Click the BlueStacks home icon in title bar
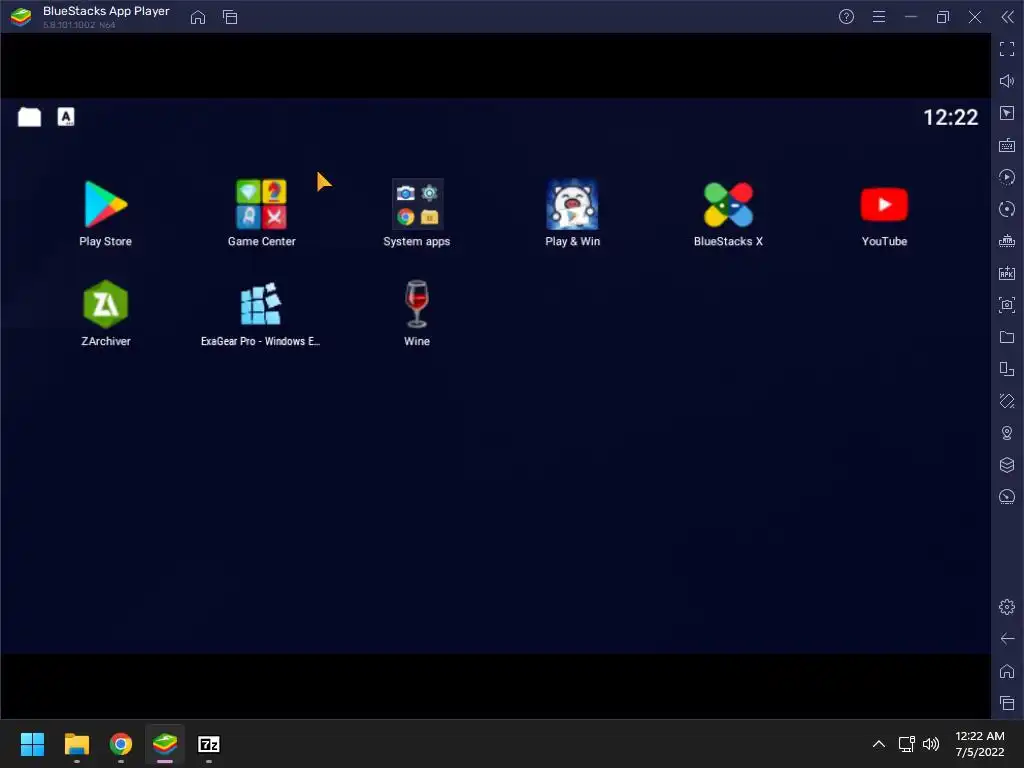The image size is (1024, 768). [198, 17]
